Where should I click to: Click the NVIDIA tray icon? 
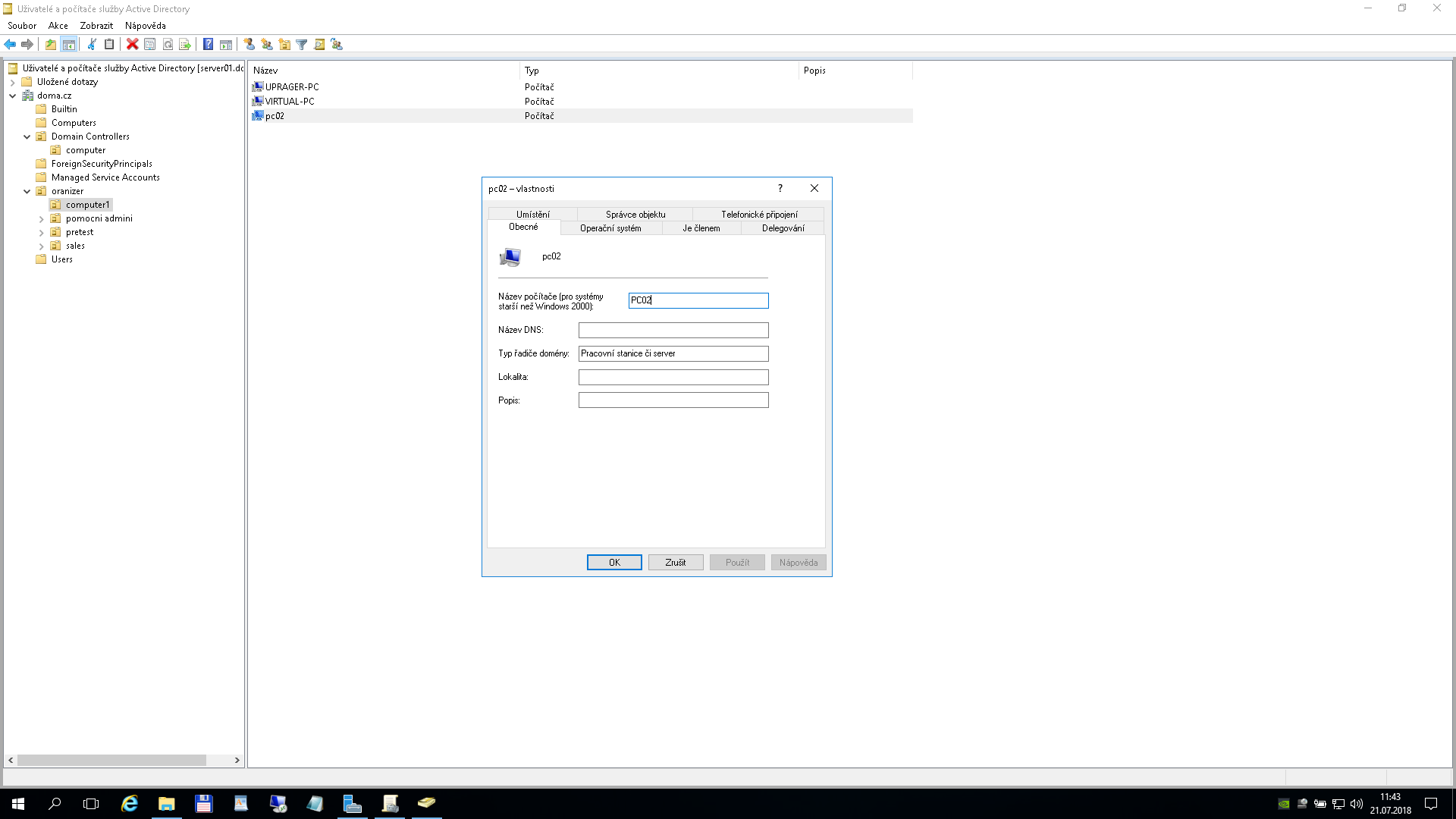point(1284,804)
